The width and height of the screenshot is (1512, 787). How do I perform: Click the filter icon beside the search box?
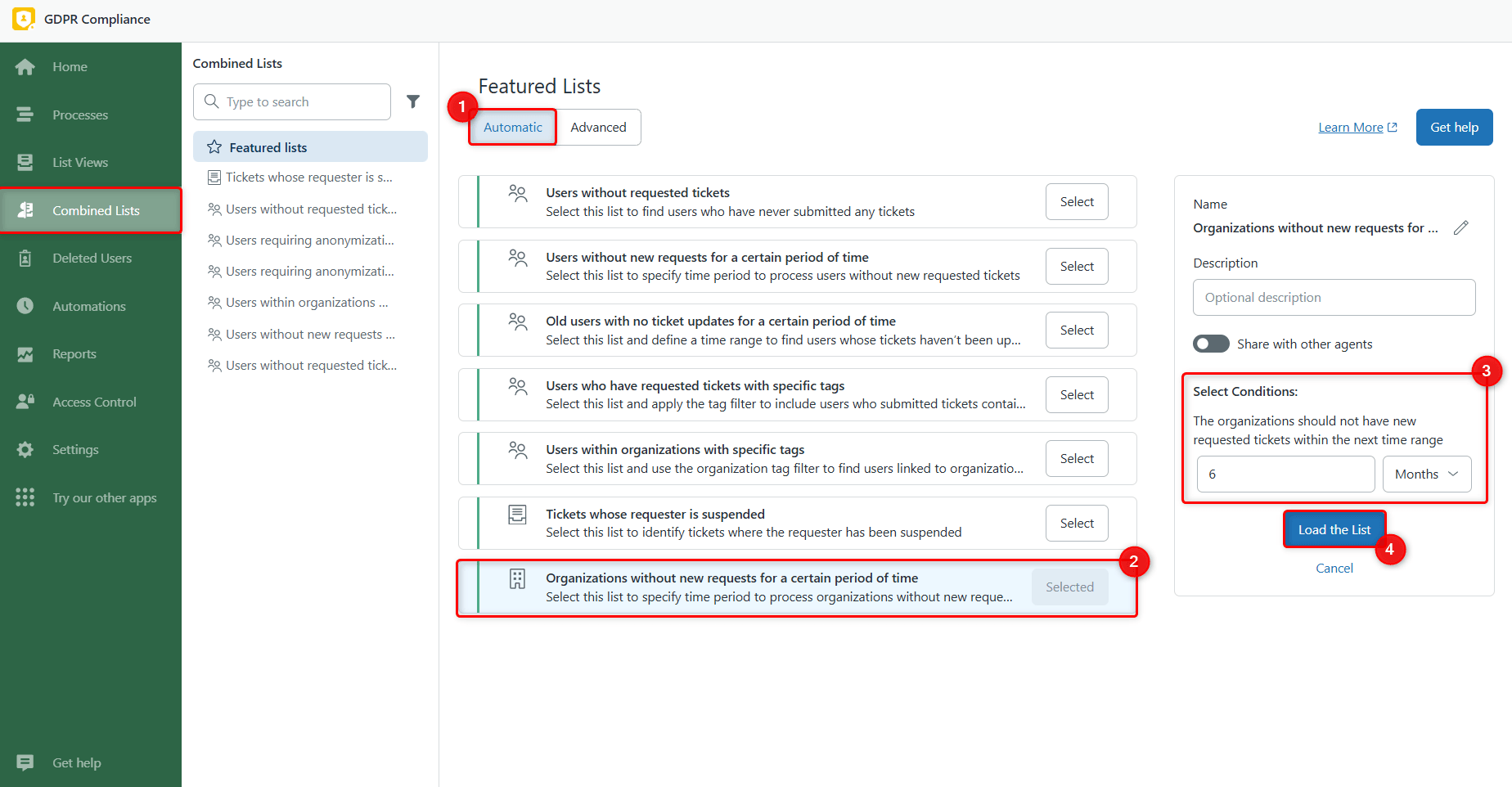413,101
